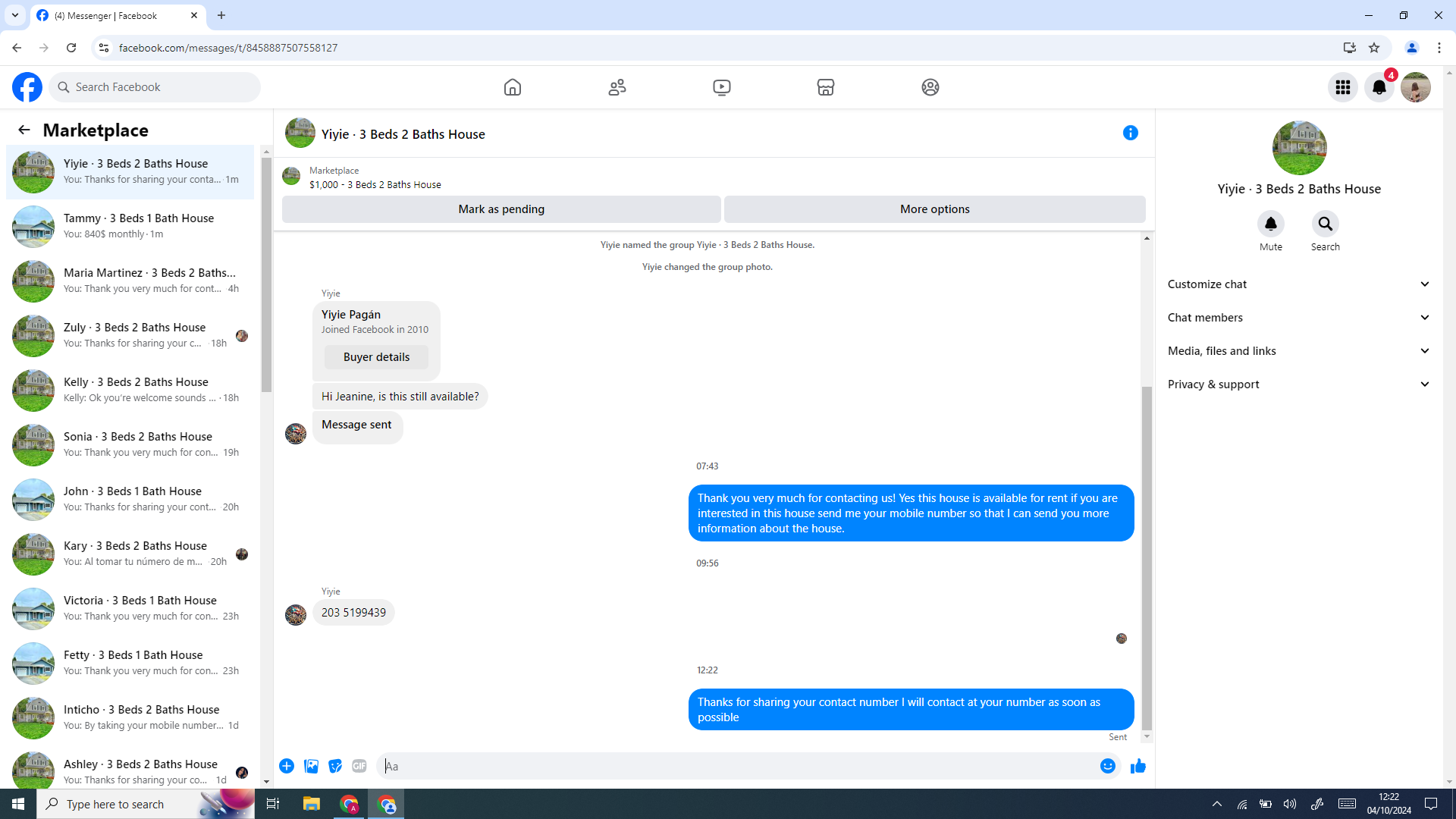This screenshot has width=1456, height=819.
Task: Click the Windows taskbar search box
Action: 146,804
